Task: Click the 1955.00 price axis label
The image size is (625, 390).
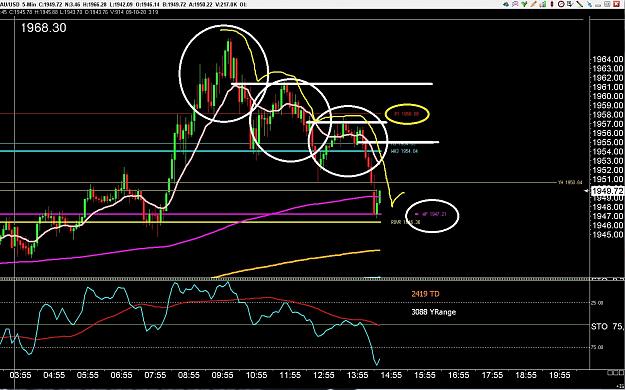Action: pyautogui.click(x=608, y=142)
